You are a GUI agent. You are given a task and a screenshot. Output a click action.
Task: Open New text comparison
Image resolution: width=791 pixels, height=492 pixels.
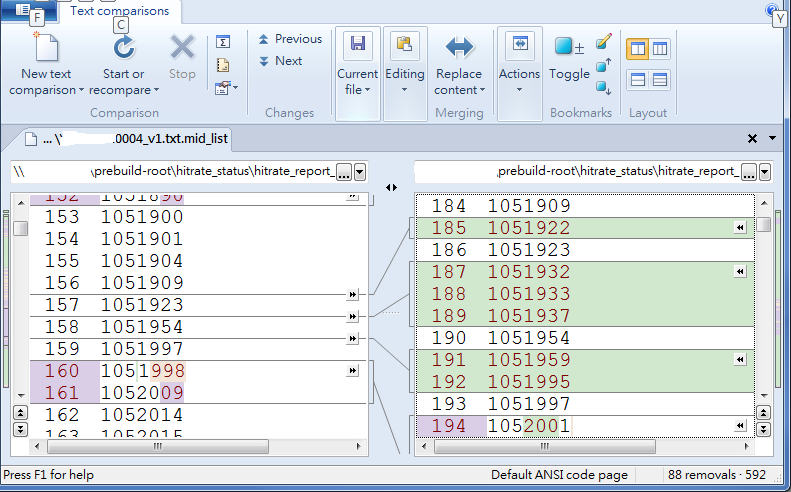click(46, 63)
